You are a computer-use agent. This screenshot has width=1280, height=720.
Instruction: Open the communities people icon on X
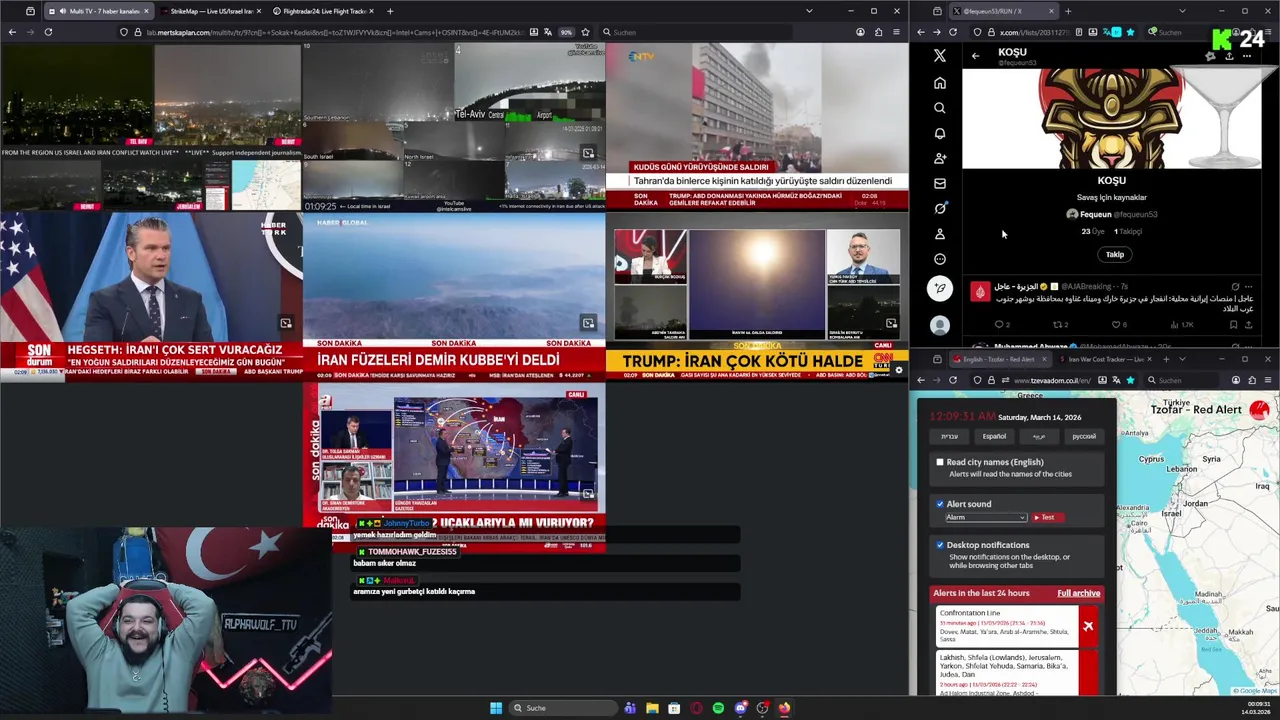[939, 158]
